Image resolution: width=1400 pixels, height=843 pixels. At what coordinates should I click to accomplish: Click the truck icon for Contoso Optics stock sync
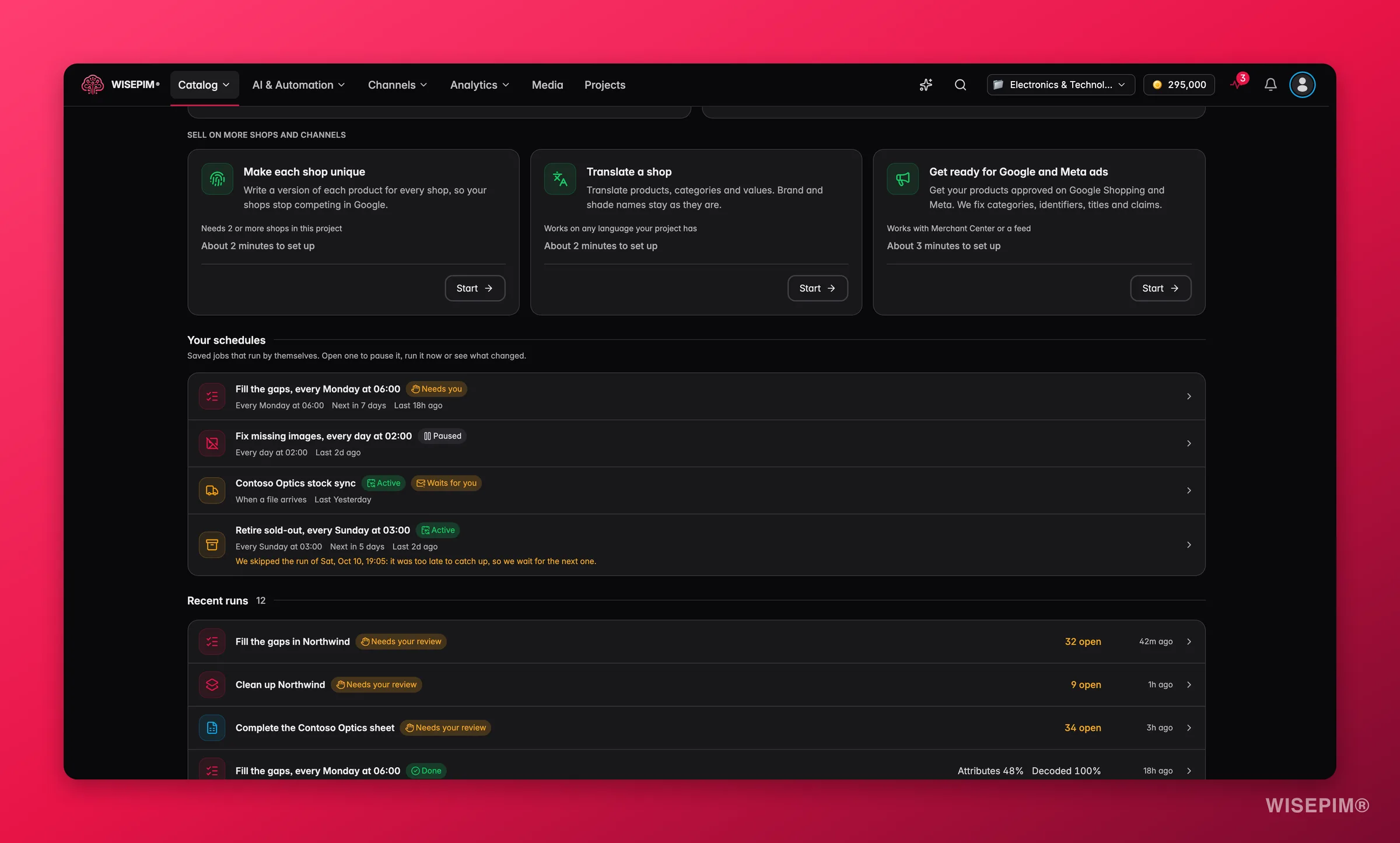[212, 491]
